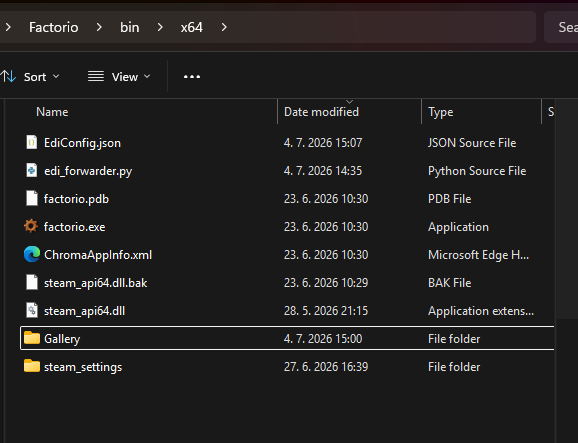This screenshot has width=578, height=443.
Task: Click the Edge icon of ChromaAppInfo.xml
Action: click(32, 254)
